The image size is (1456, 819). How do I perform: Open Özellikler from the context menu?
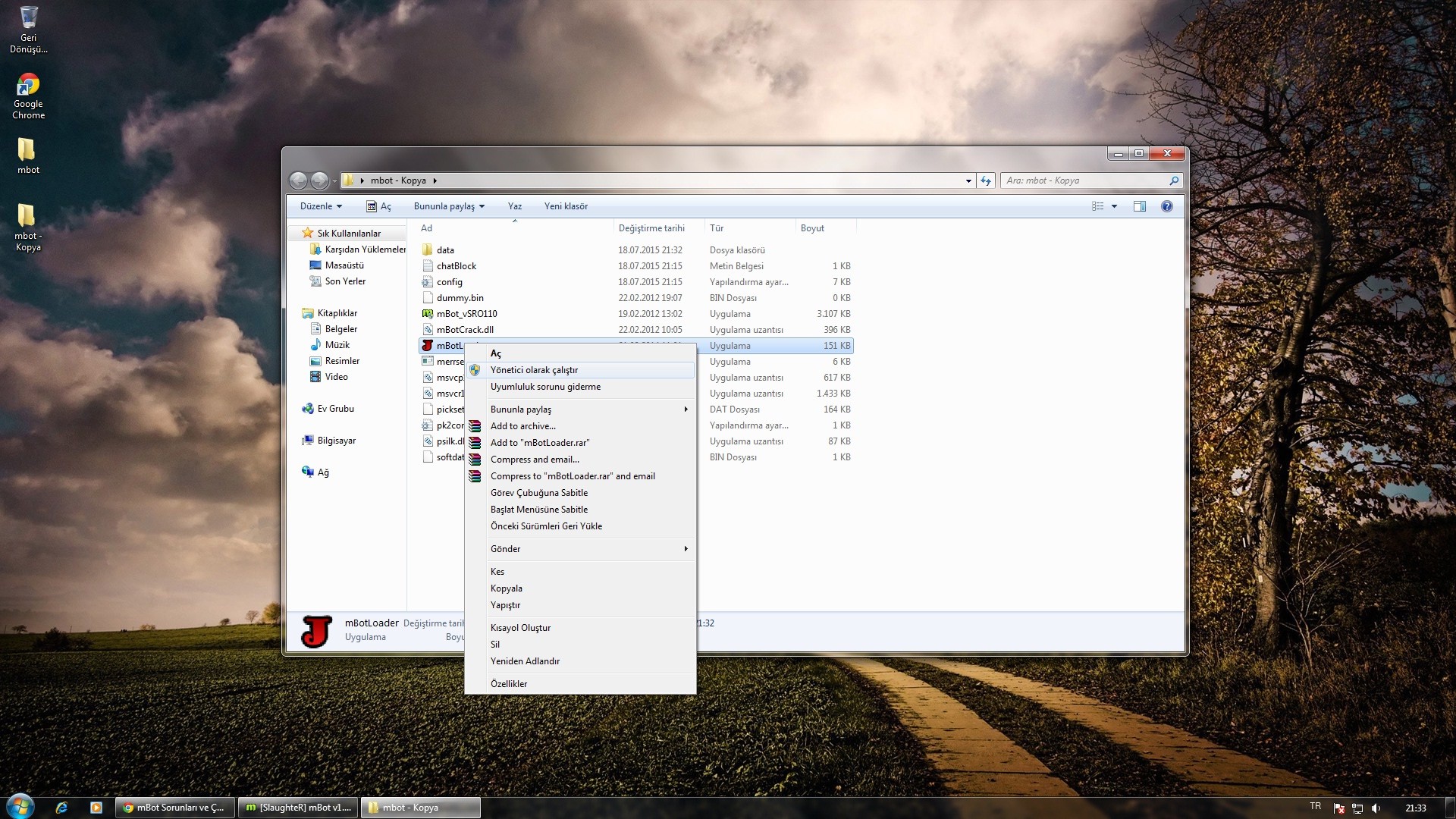pyautogui.click(x=581, y=684)
